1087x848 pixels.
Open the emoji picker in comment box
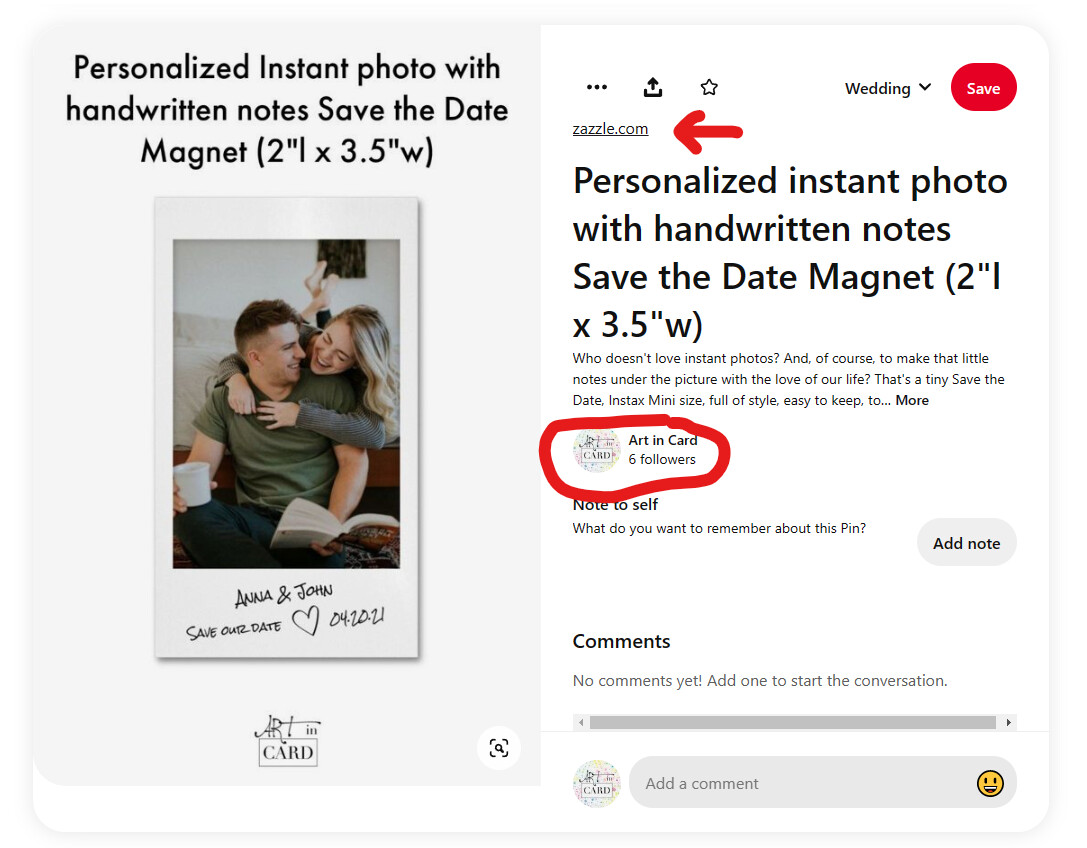click(x=989, y=784)
